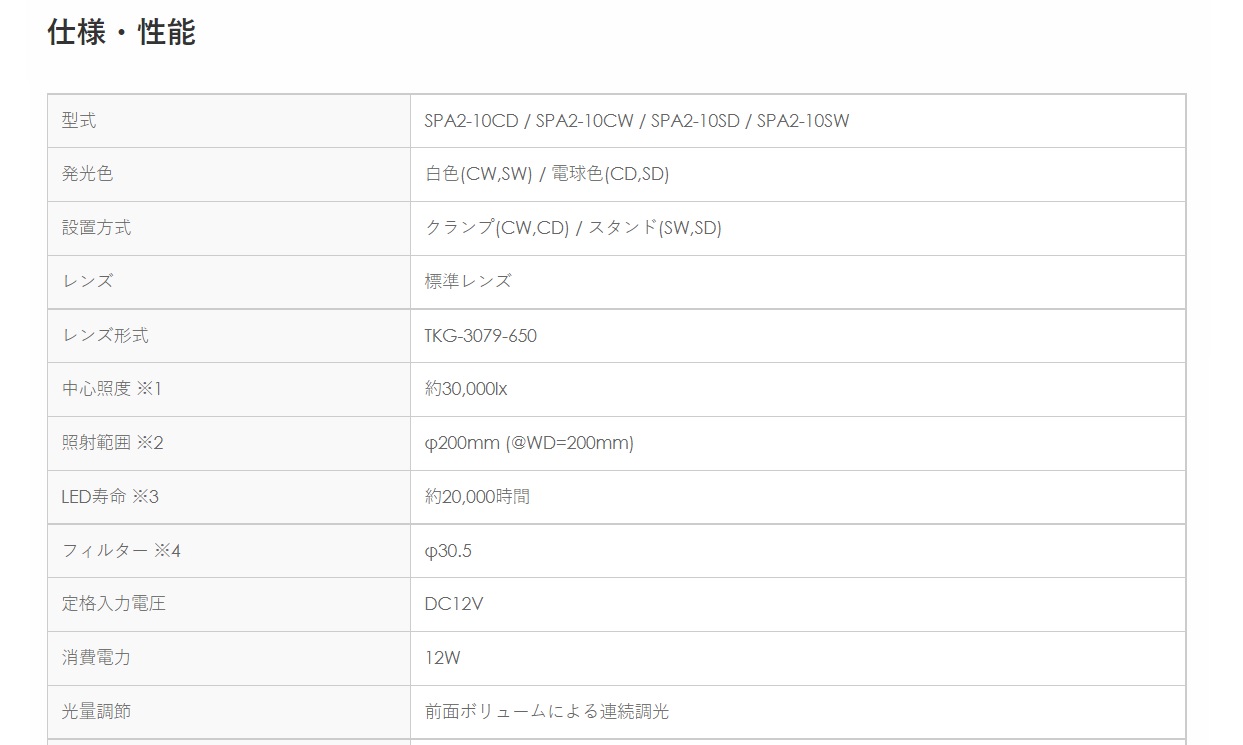Select the SPA2-10CD model text
Viewport: 1243px width, 745px height.
pos(471,121)
